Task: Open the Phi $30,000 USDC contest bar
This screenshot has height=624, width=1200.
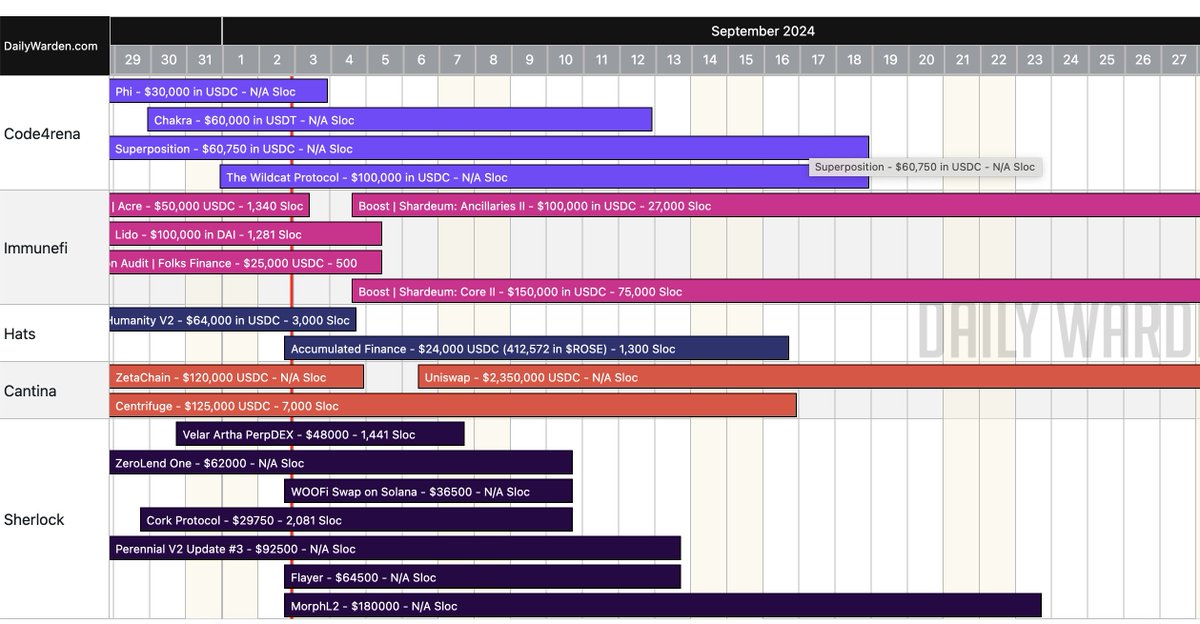Action: [218, 91]
